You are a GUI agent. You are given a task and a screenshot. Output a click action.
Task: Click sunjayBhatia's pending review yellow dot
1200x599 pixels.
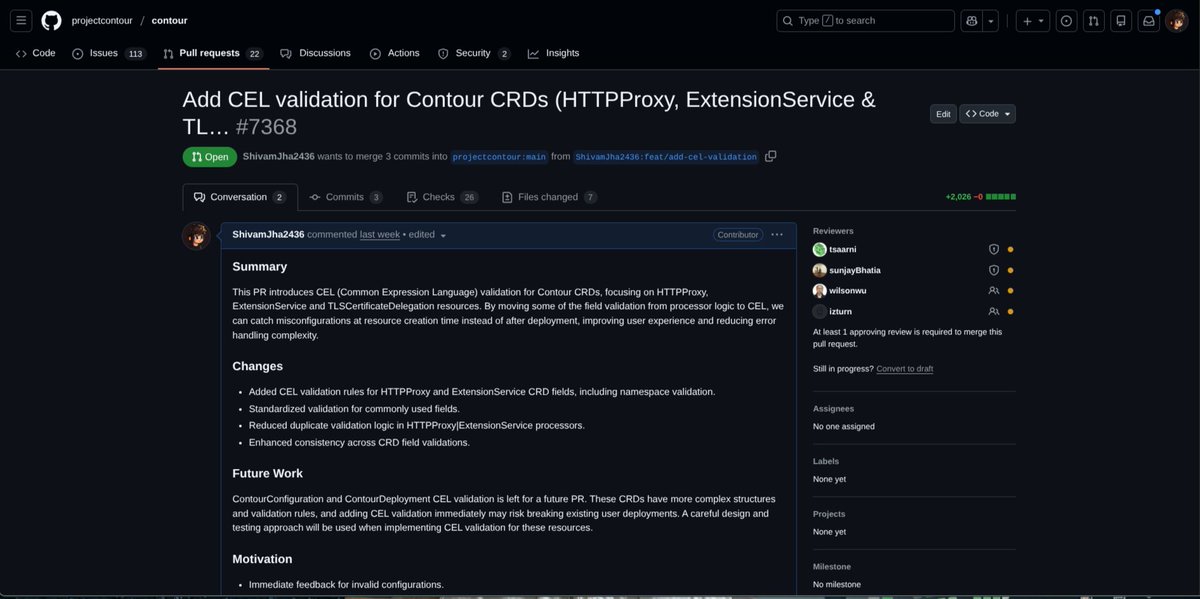coord(1010,270)
